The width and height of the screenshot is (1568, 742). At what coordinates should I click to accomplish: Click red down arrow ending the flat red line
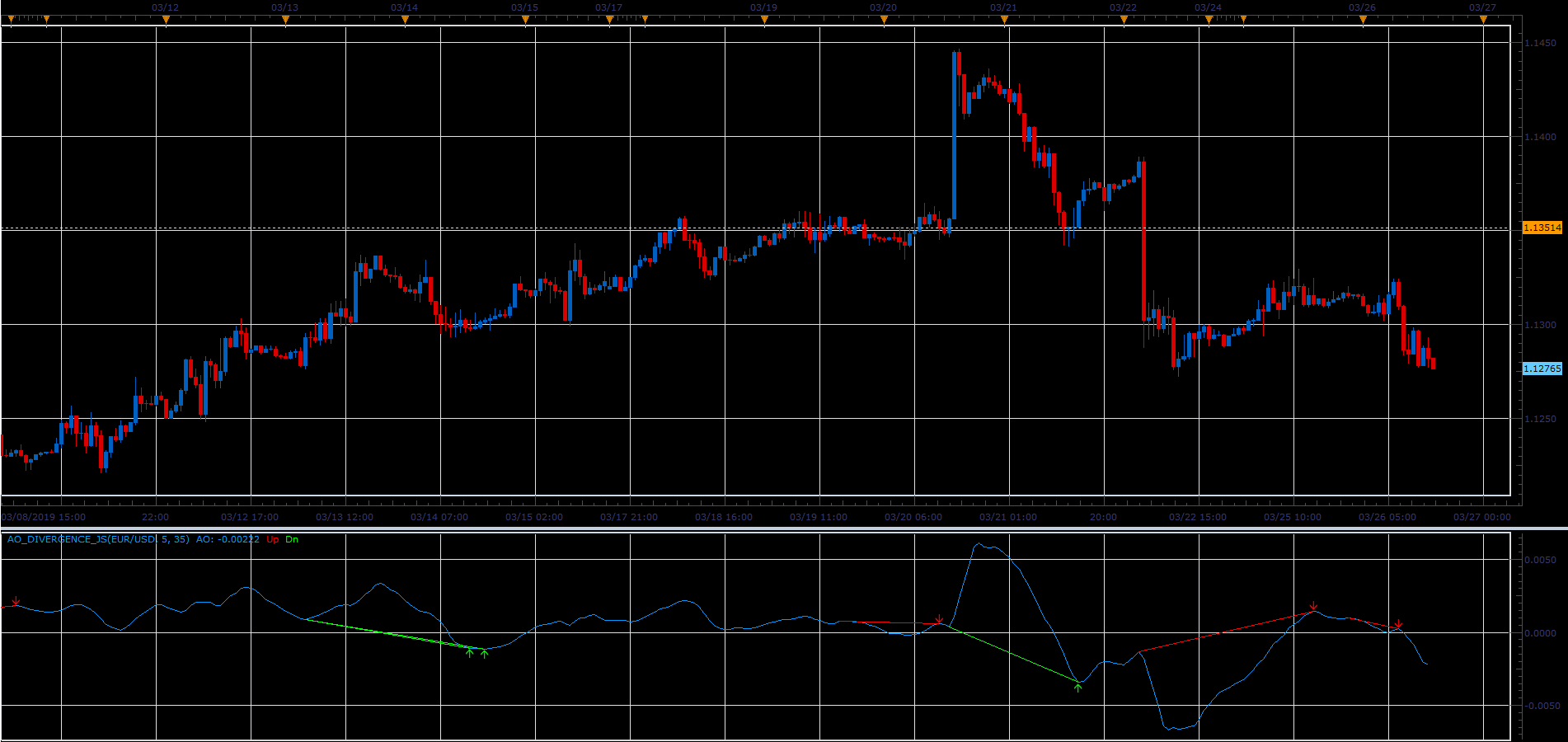(939, 619)
